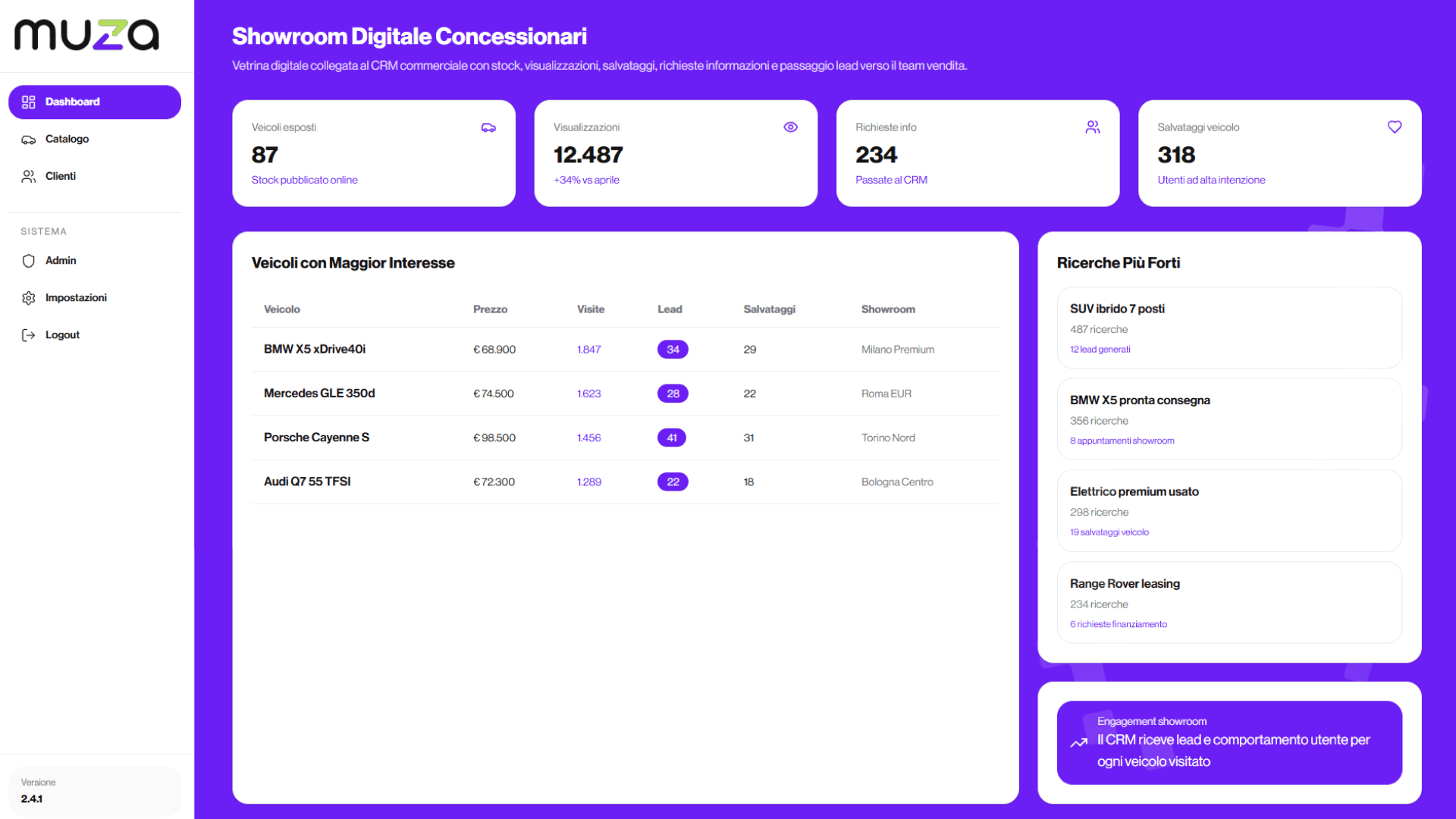Click the trend arrow icon in Engagement showroom banner

(x=1078, y=743)
